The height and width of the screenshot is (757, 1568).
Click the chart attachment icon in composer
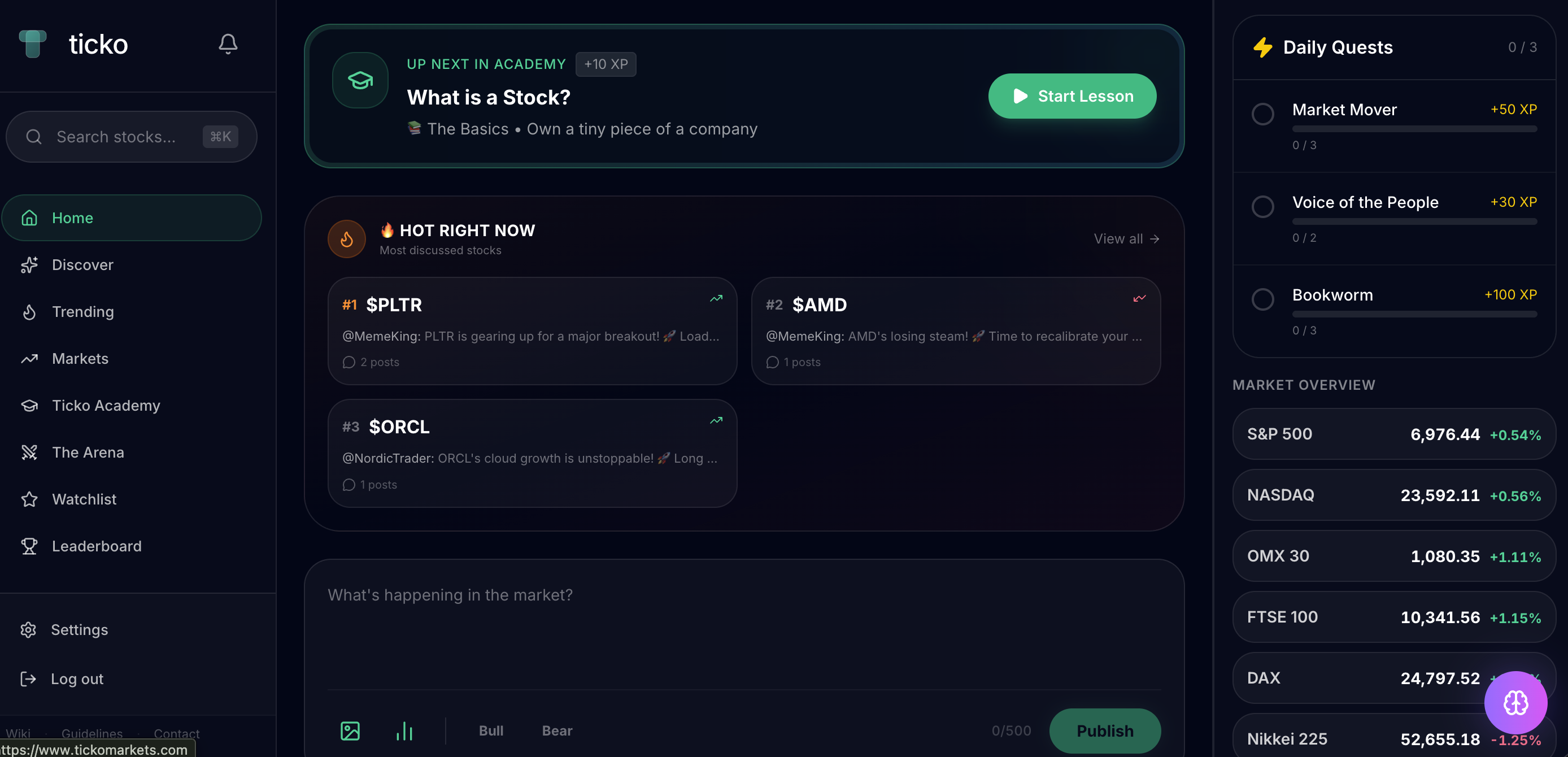pos(404,731)
